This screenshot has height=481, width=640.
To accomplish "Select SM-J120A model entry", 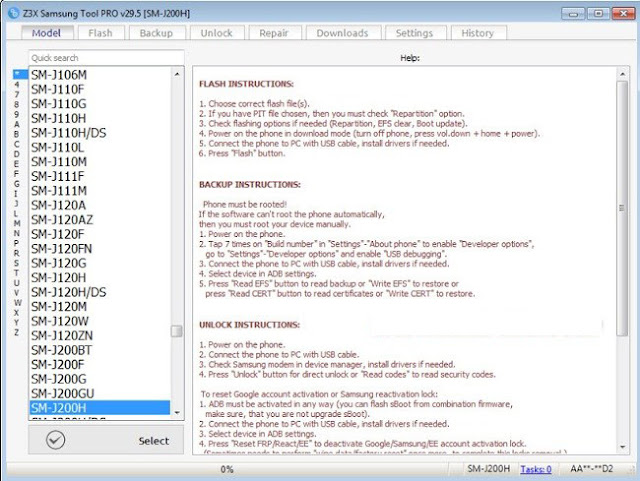I will [100, 205].
